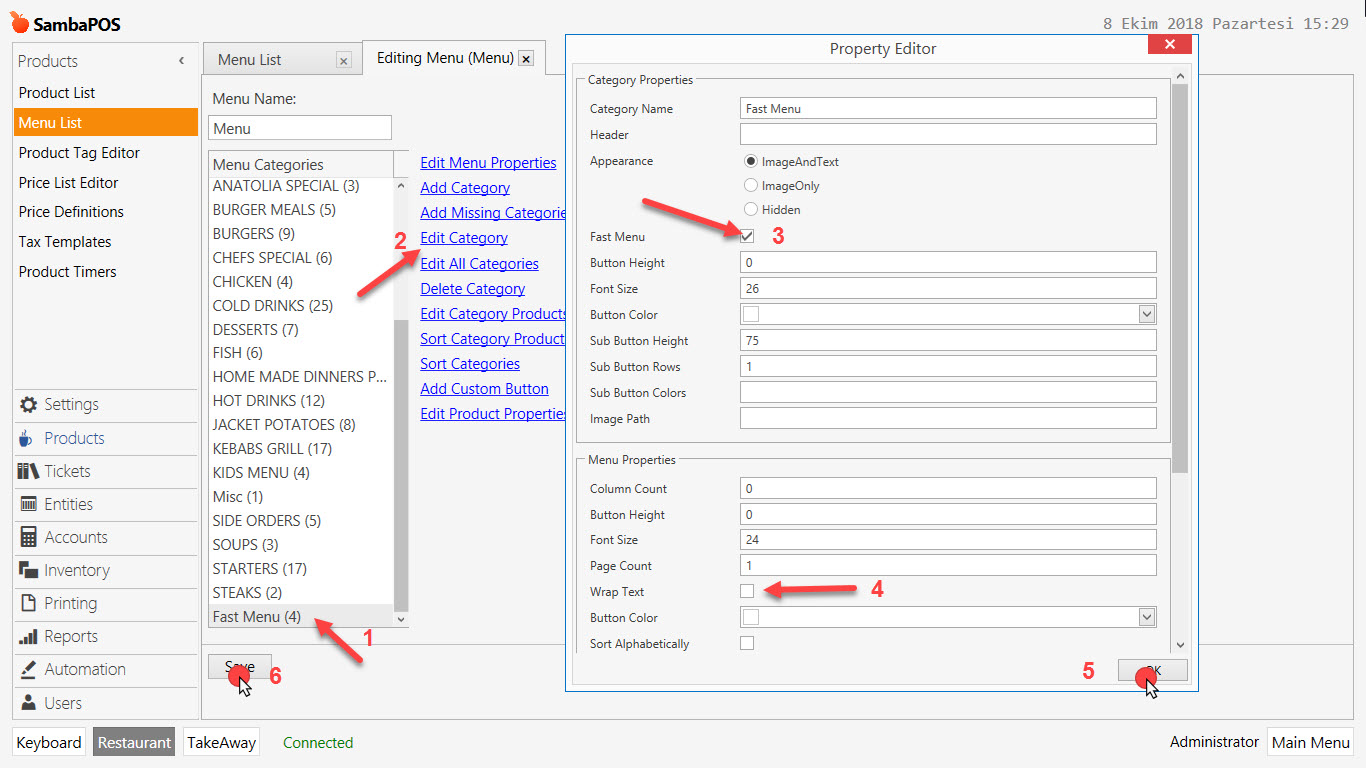Screen dimensions: 1366x768
Task: Enable the Sort Alphabetically checkbox
Action: tap(747, 643)
